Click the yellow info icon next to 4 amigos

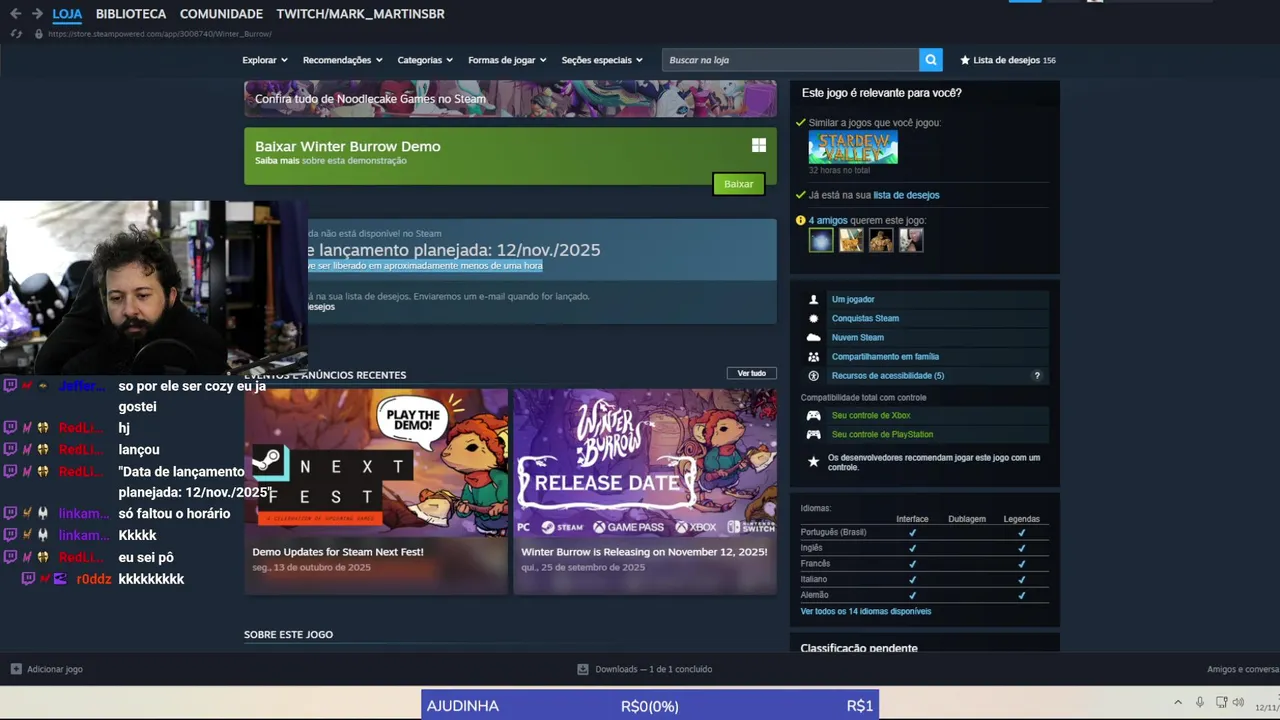[800, 220]
